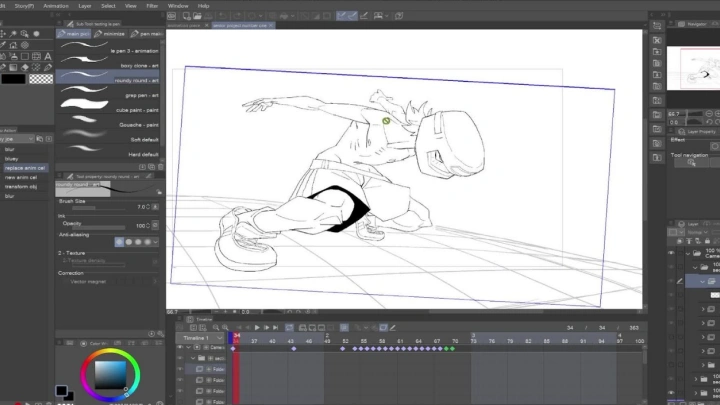
Task: Click the Brush Size slider
Action: coord(99,208)
